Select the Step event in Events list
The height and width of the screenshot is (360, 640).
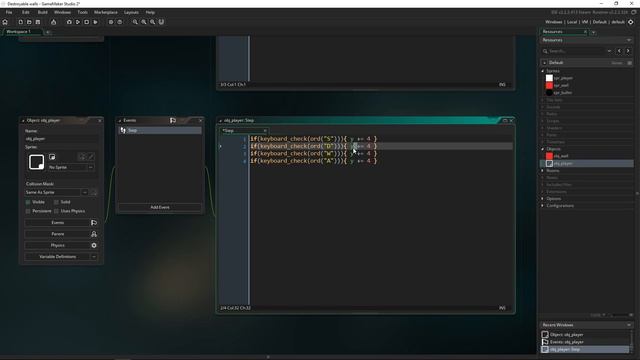point(160,130)
